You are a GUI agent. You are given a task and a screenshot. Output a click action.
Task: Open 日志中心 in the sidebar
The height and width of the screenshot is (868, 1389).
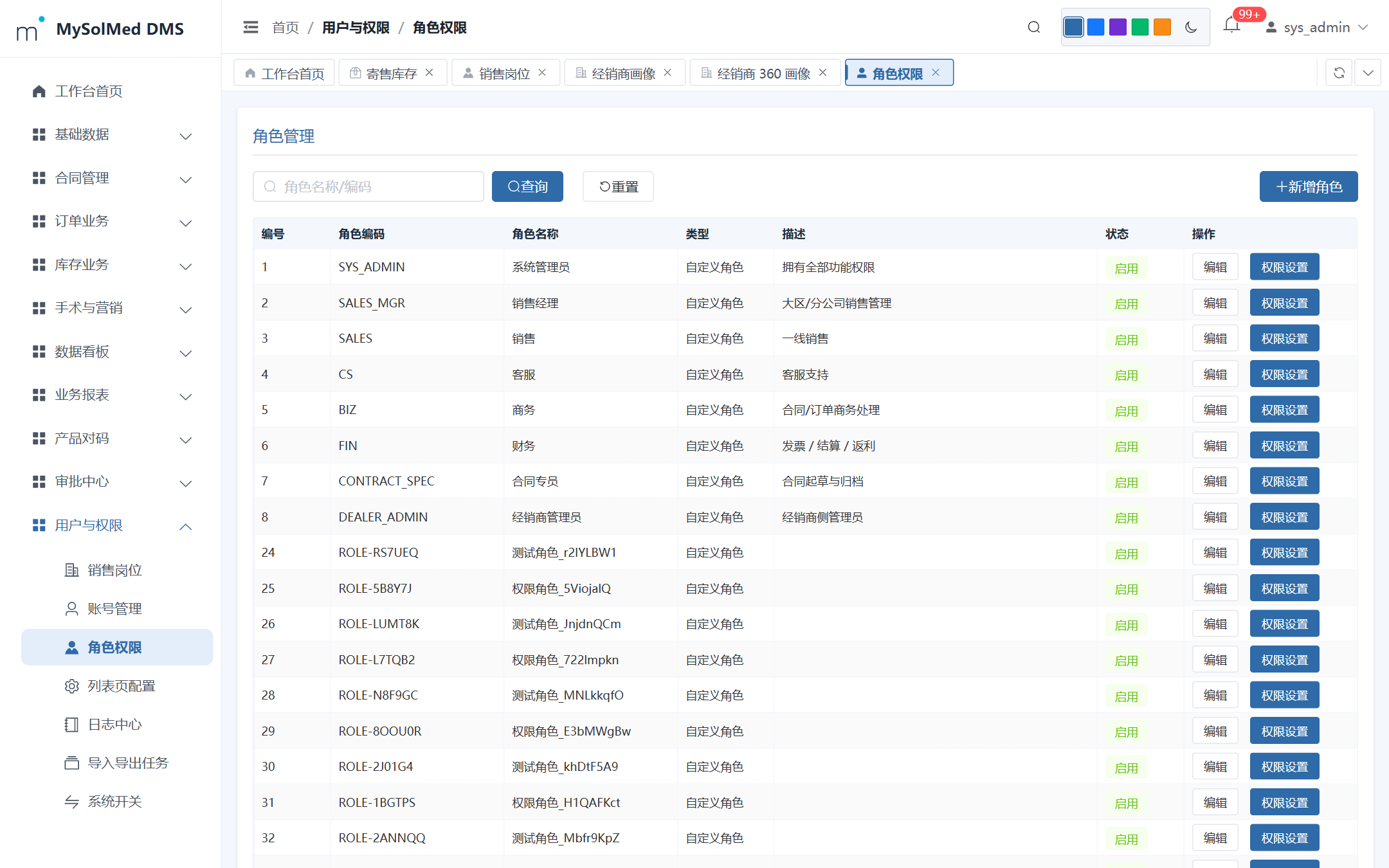coord(116,725)
